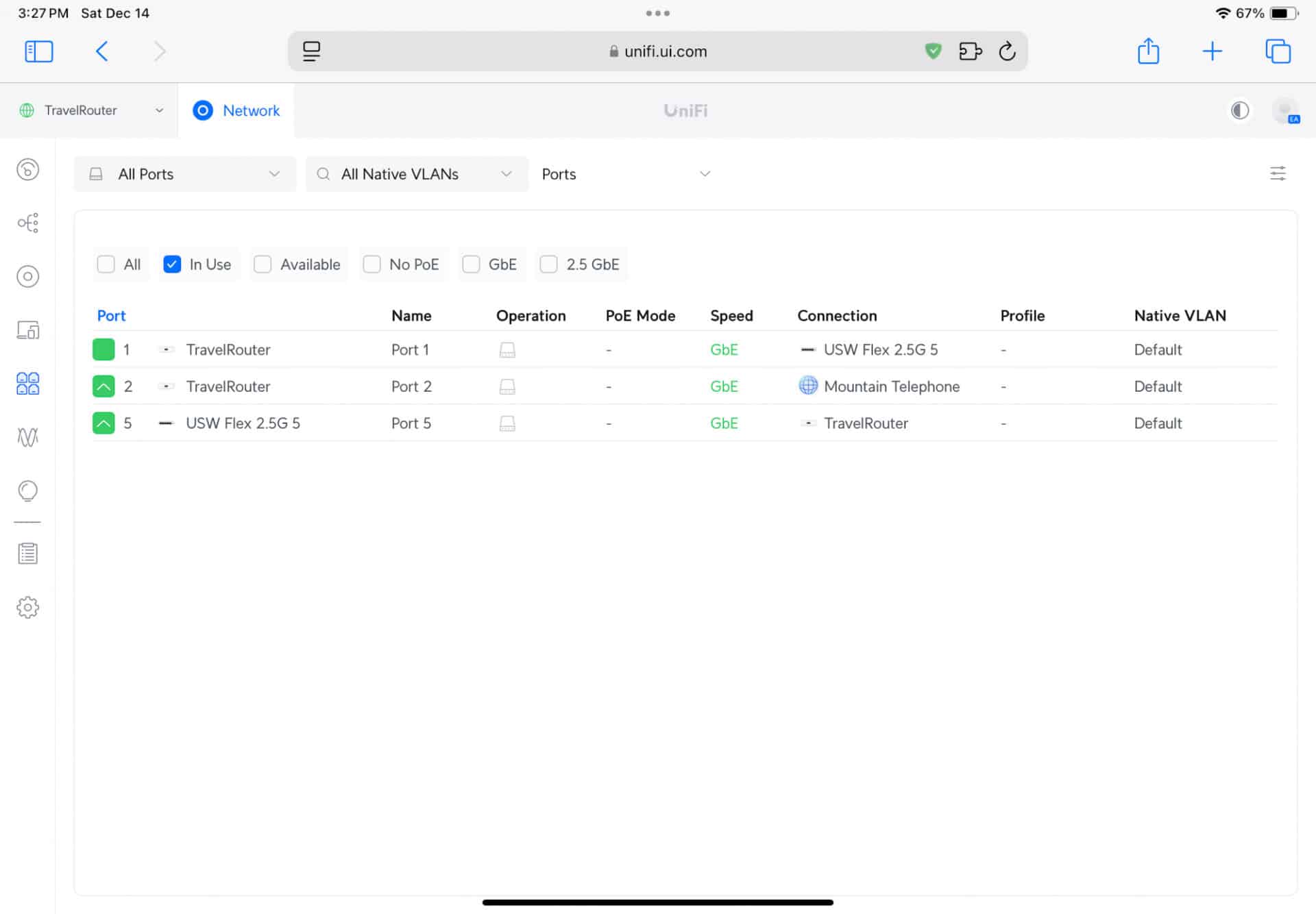Open the user account avatar
The image size is (1316, 914).
tap(1285, 110)
